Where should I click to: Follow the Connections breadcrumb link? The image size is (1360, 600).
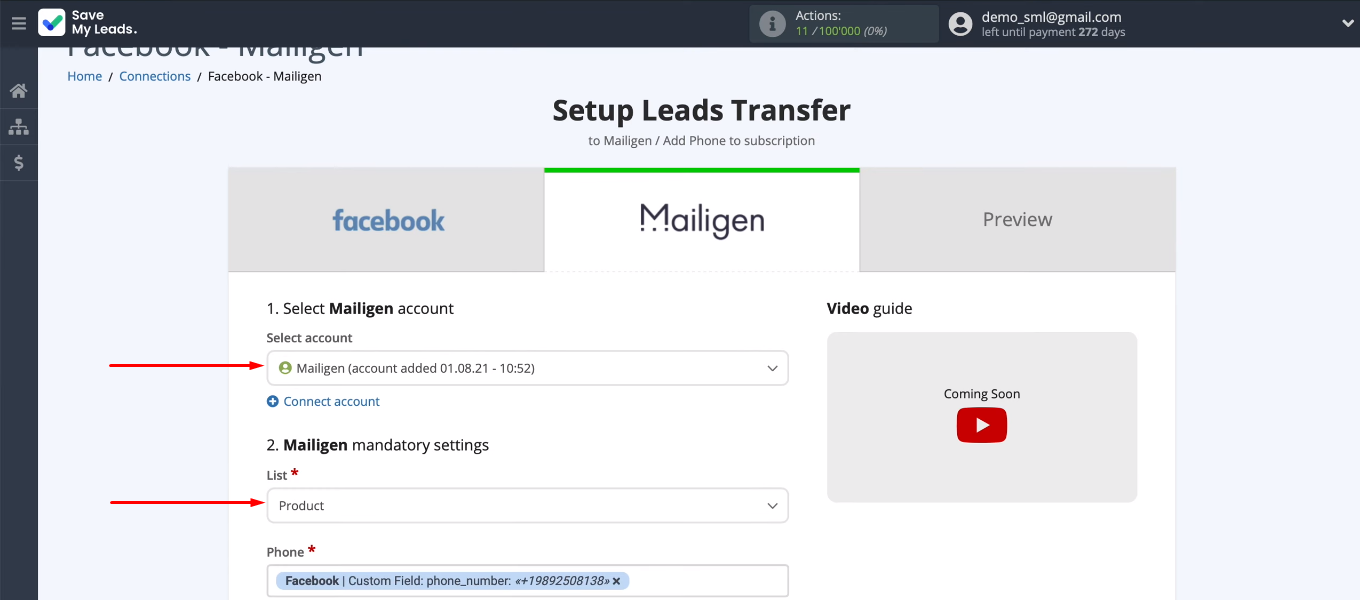tap(155, 76)
